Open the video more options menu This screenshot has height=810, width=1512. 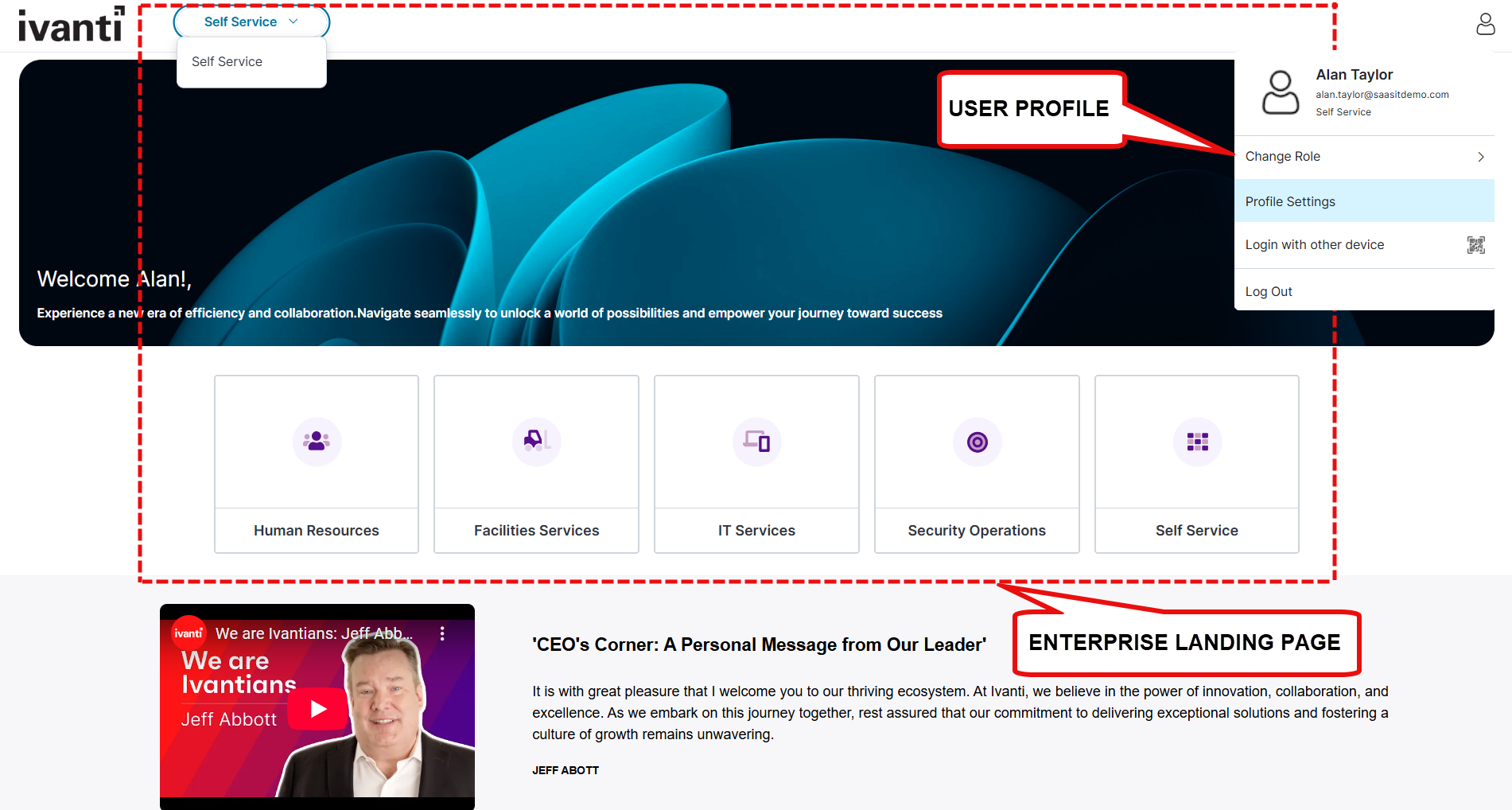coord(442,633)
